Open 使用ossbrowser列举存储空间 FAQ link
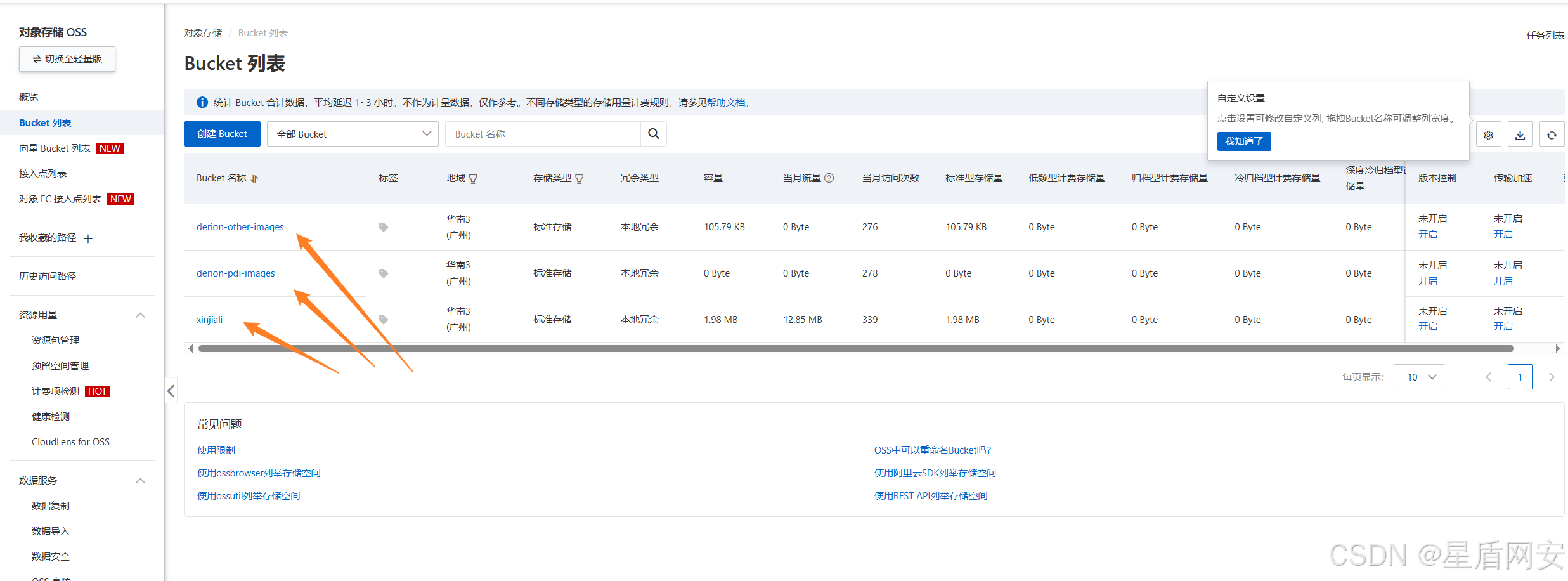 click(259, 473)
